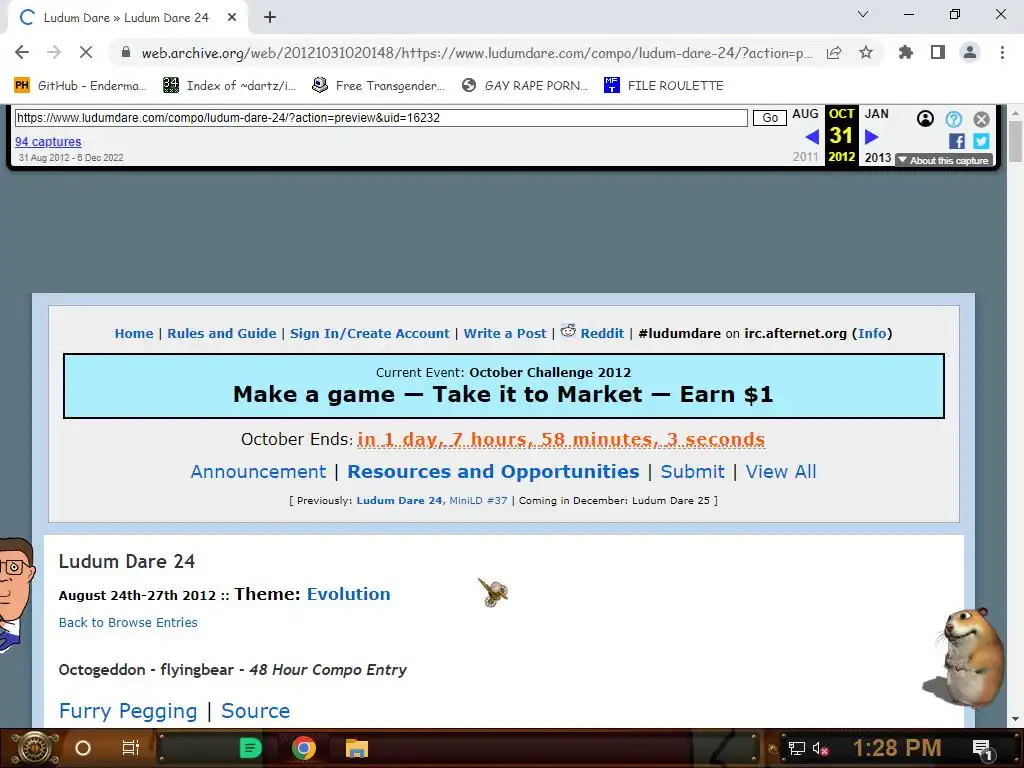Click Back to Browse Entries link
Viewport: 1024px width, 768px height.
(128, 623)
